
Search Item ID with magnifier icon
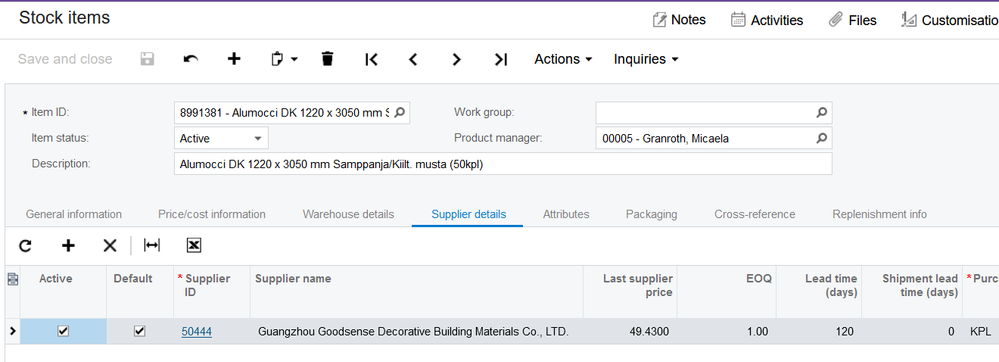(x=399, y=113)
